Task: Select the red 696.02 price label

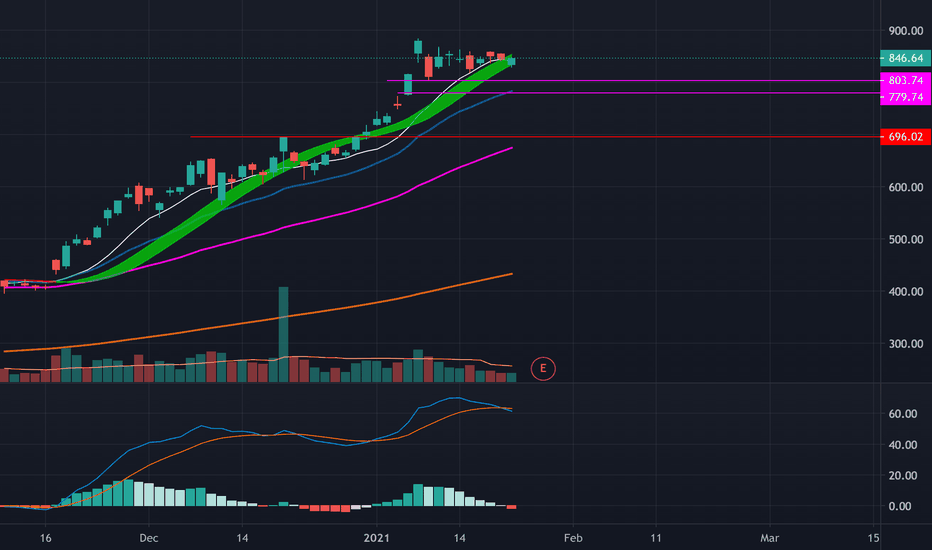Action: 905,137
